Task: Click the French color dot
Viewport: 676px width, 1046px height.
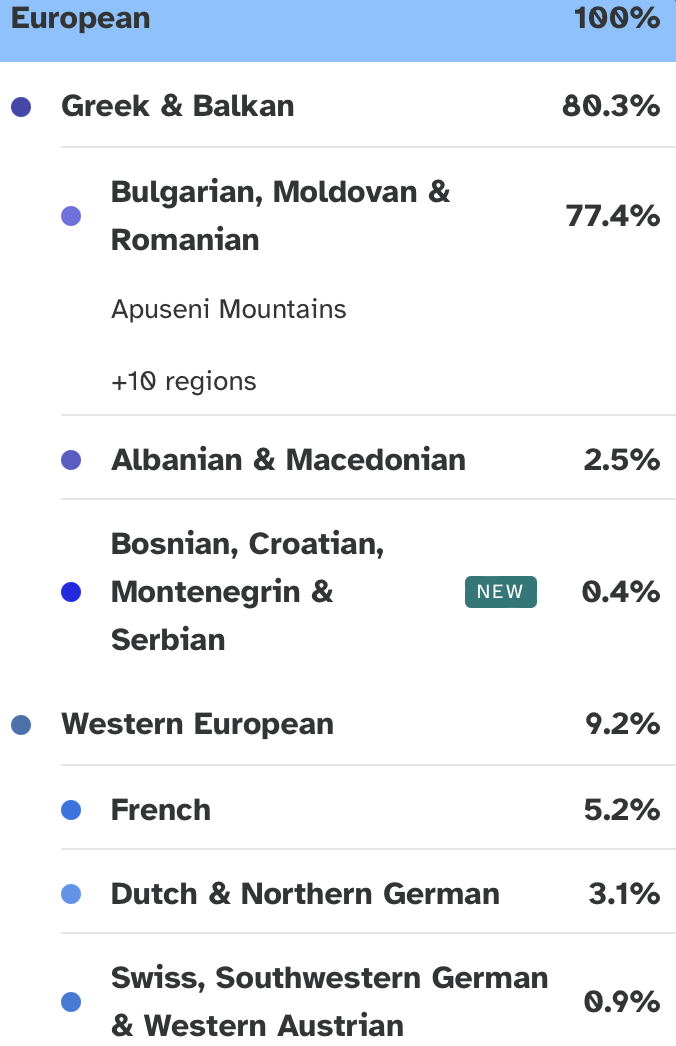Action: (x=71, y=810)
